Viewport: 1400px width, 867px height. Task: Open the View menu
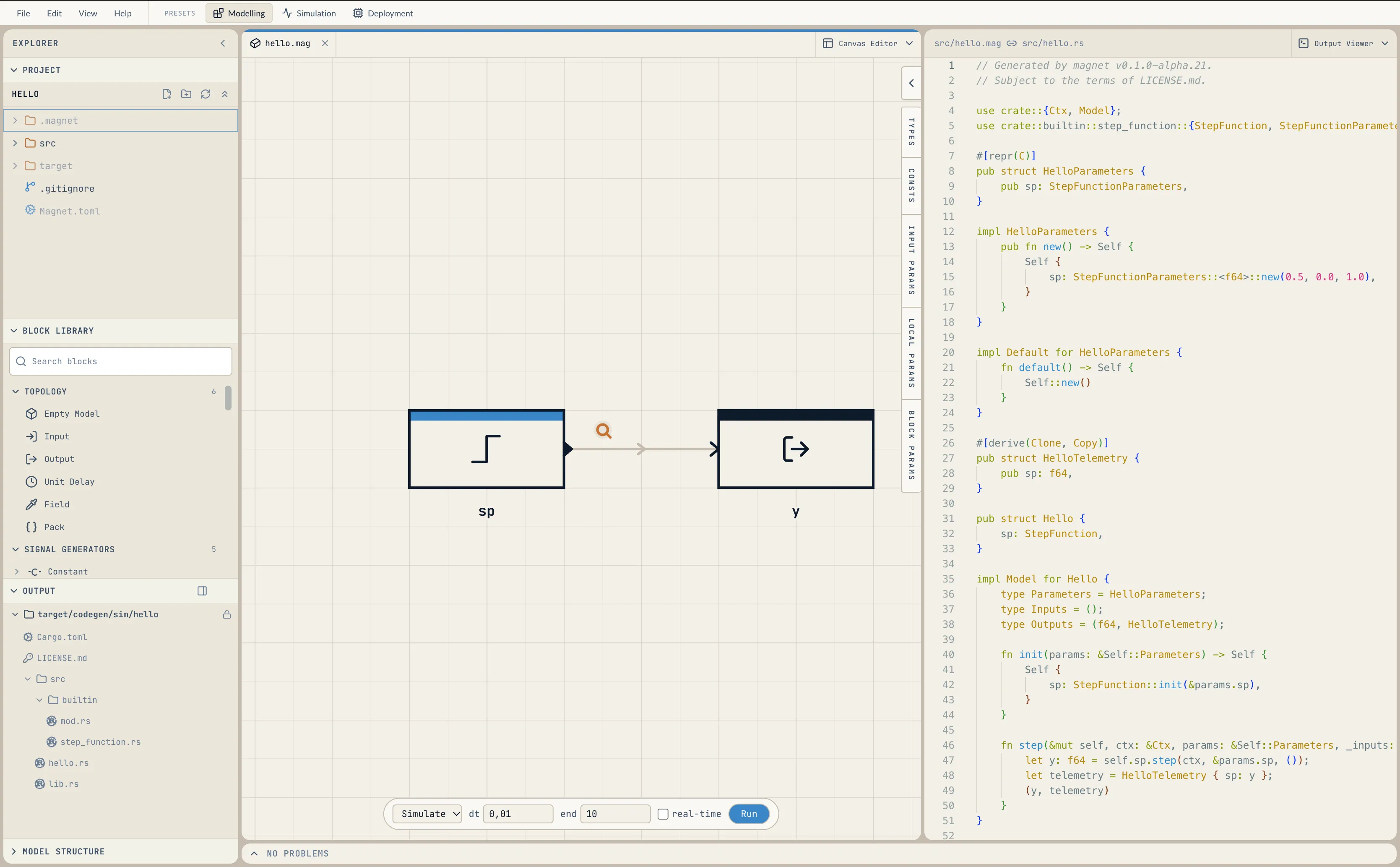point(88,13)
